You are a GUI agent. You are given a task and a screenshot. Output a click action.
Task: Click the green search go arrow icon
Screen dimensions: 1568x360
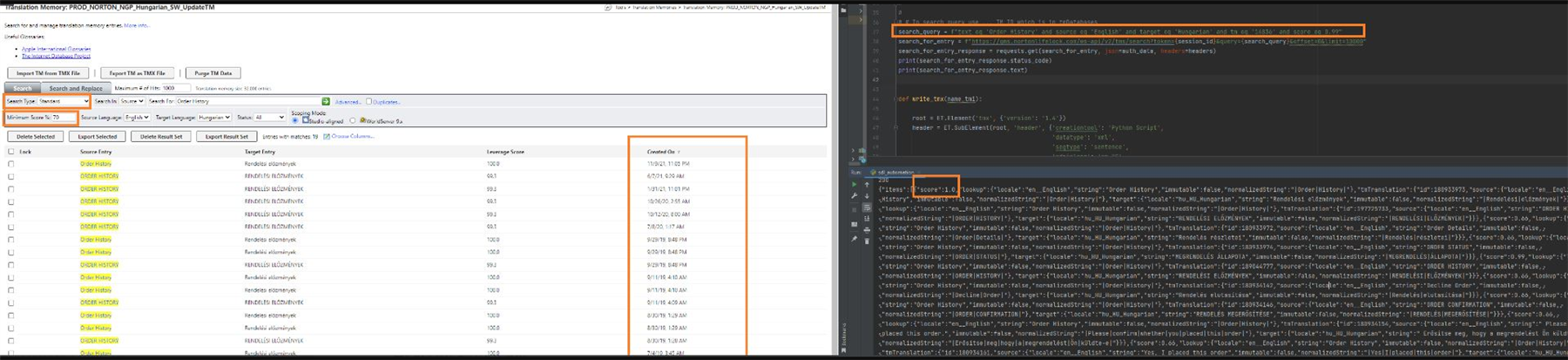[326, 102]
